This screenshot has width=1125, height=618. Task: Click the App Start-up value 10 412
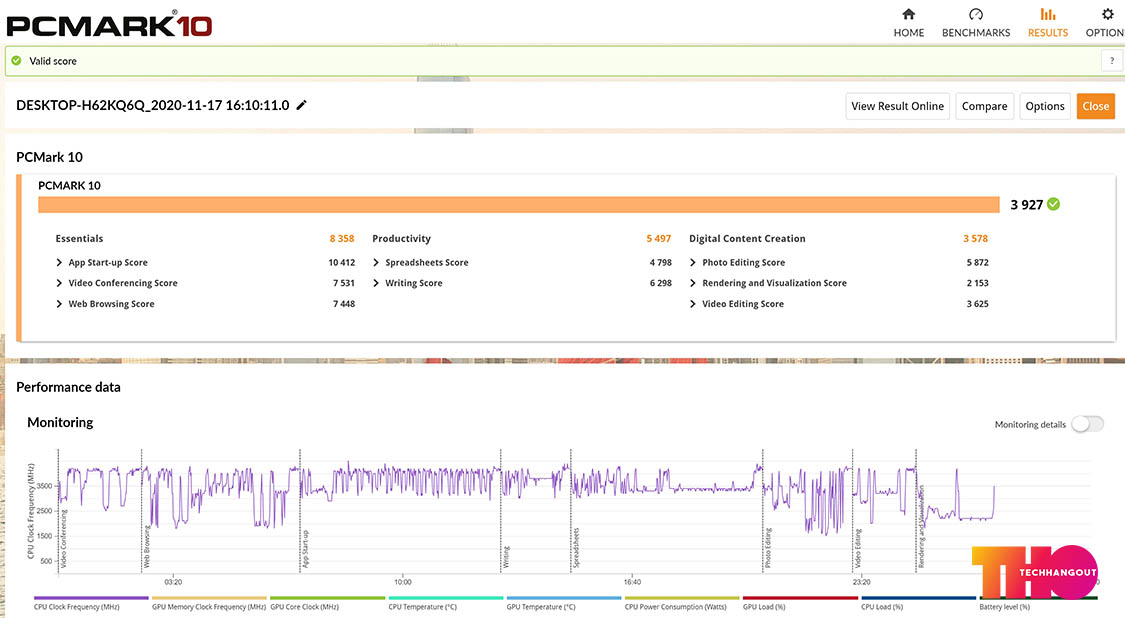click(342, 263)
